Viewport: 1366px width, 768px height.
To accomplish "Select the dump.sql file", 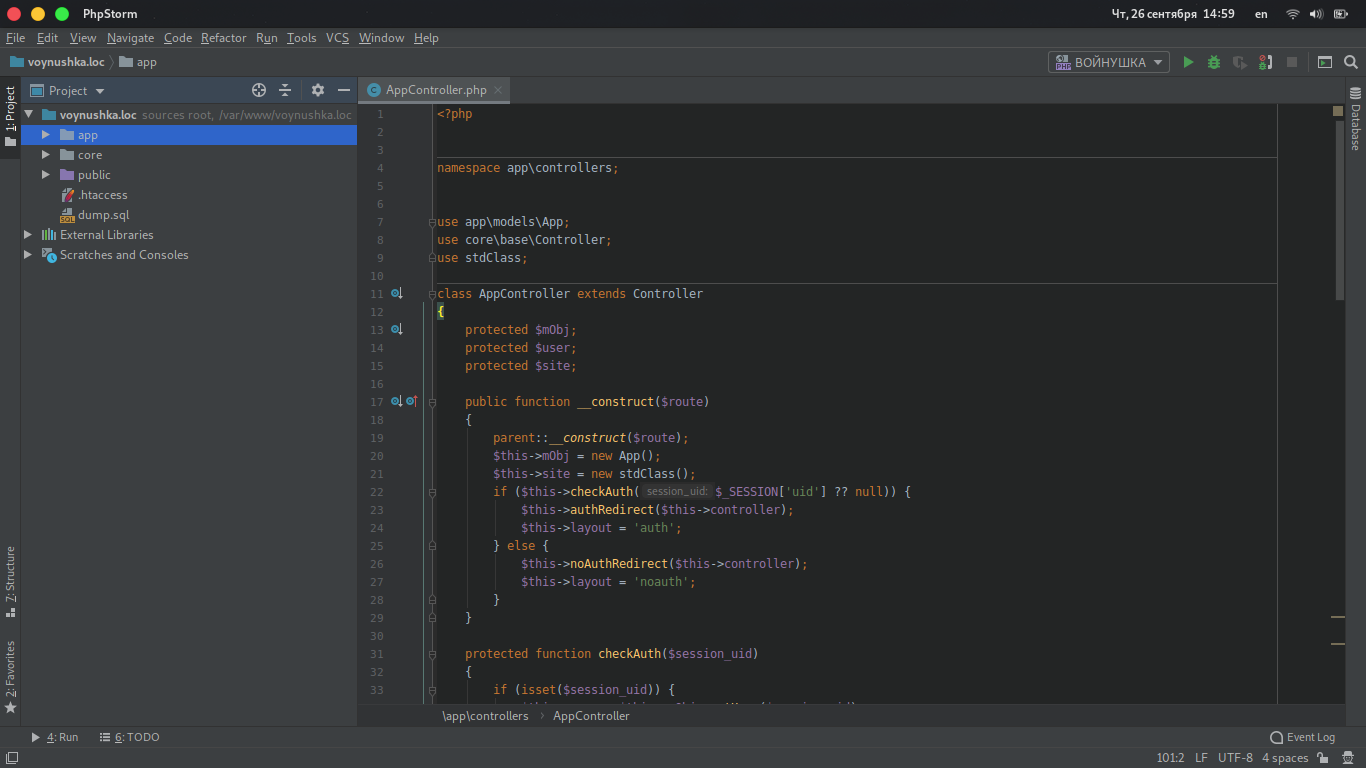I will click(103, 215).
